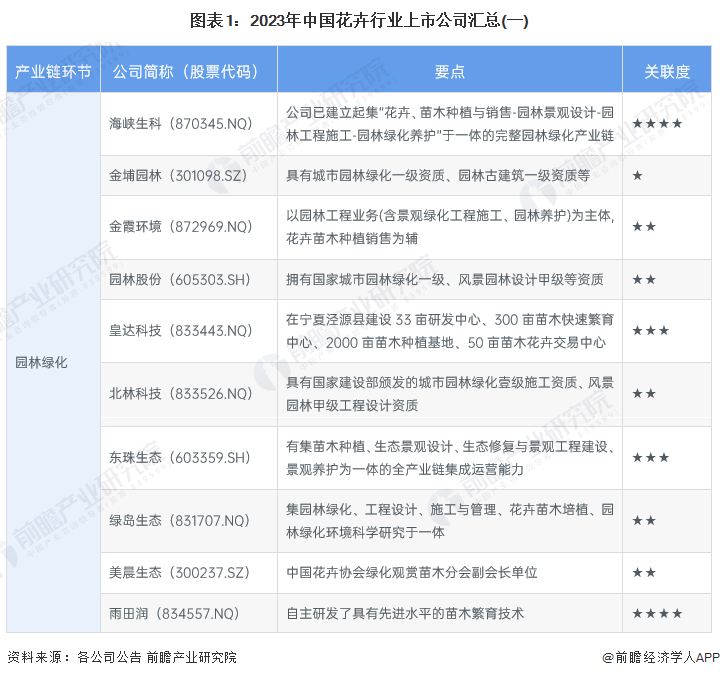Click the three-star rating in the 皇达科技 row

pyautogui.click(x=651, y=331)
